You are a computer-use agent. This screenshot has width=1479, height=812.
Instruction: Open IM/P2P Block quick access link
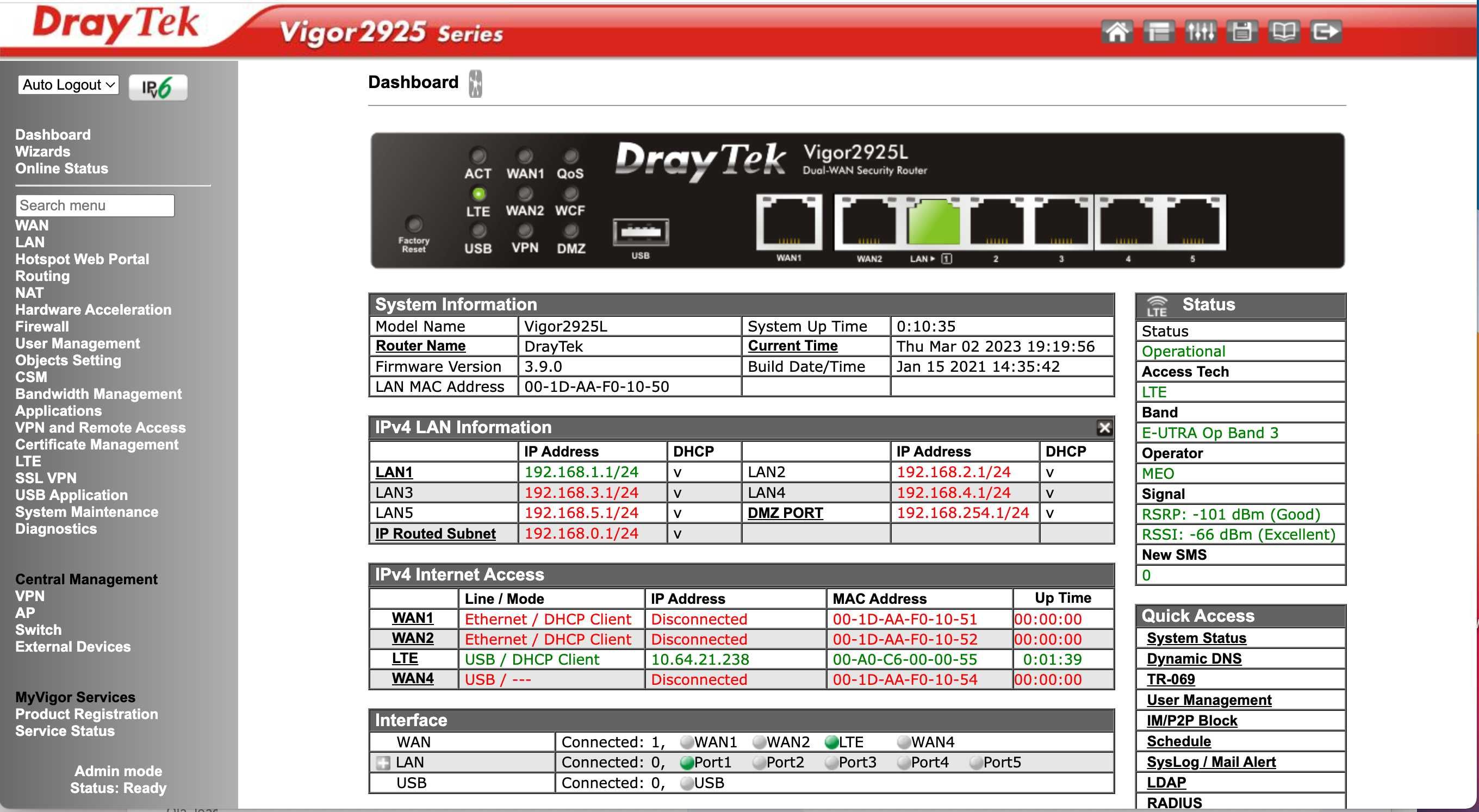[x=1191, y=721]
